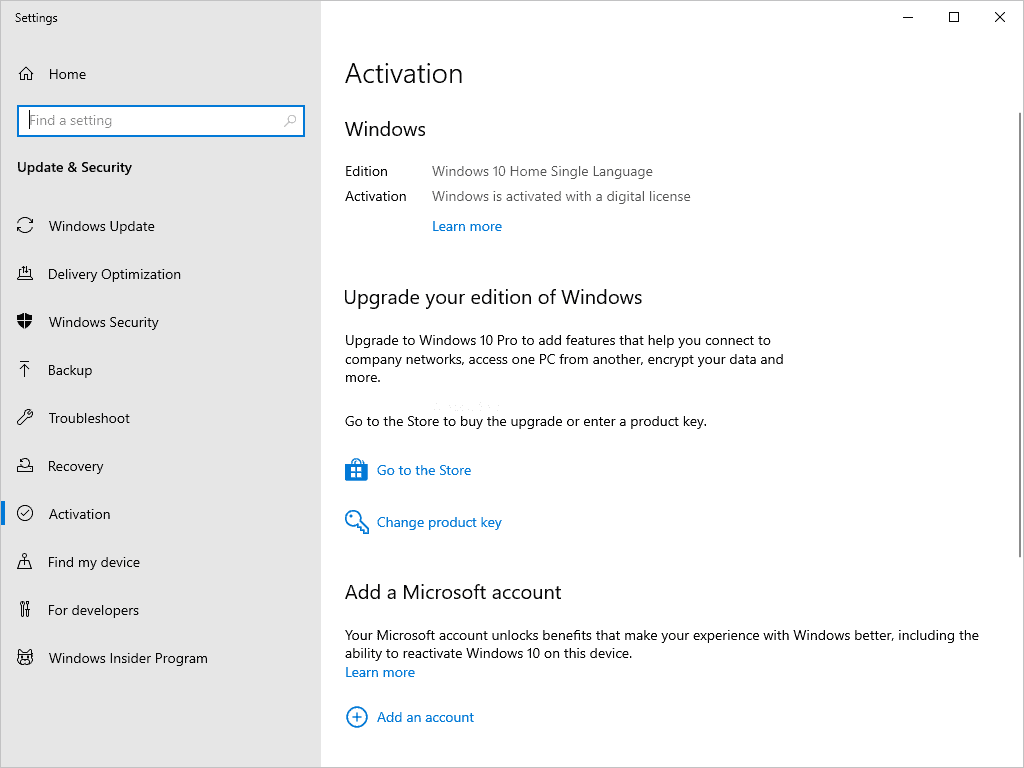Image resolution: width=1024 pixels, height=768 pixels.
Task: Click Go to the Store link
Action: click(x=423, y=470)
